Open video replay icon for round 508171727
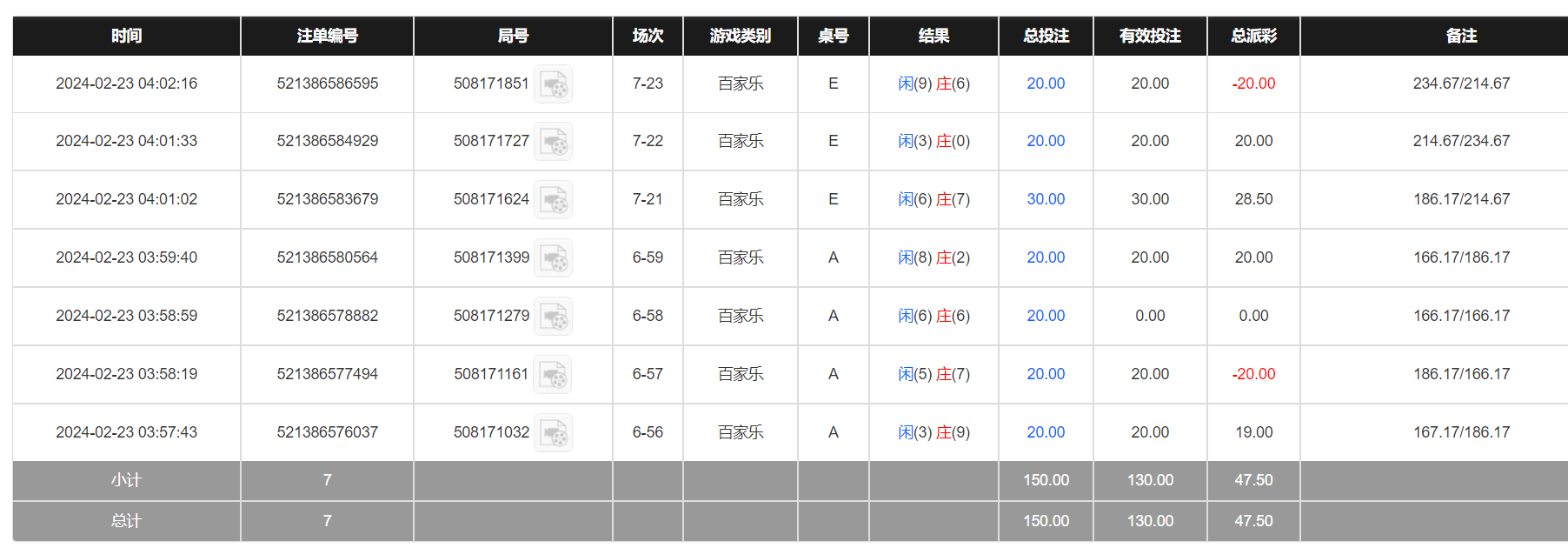The height and width of the screenshot is (548, 1568). 553,142
